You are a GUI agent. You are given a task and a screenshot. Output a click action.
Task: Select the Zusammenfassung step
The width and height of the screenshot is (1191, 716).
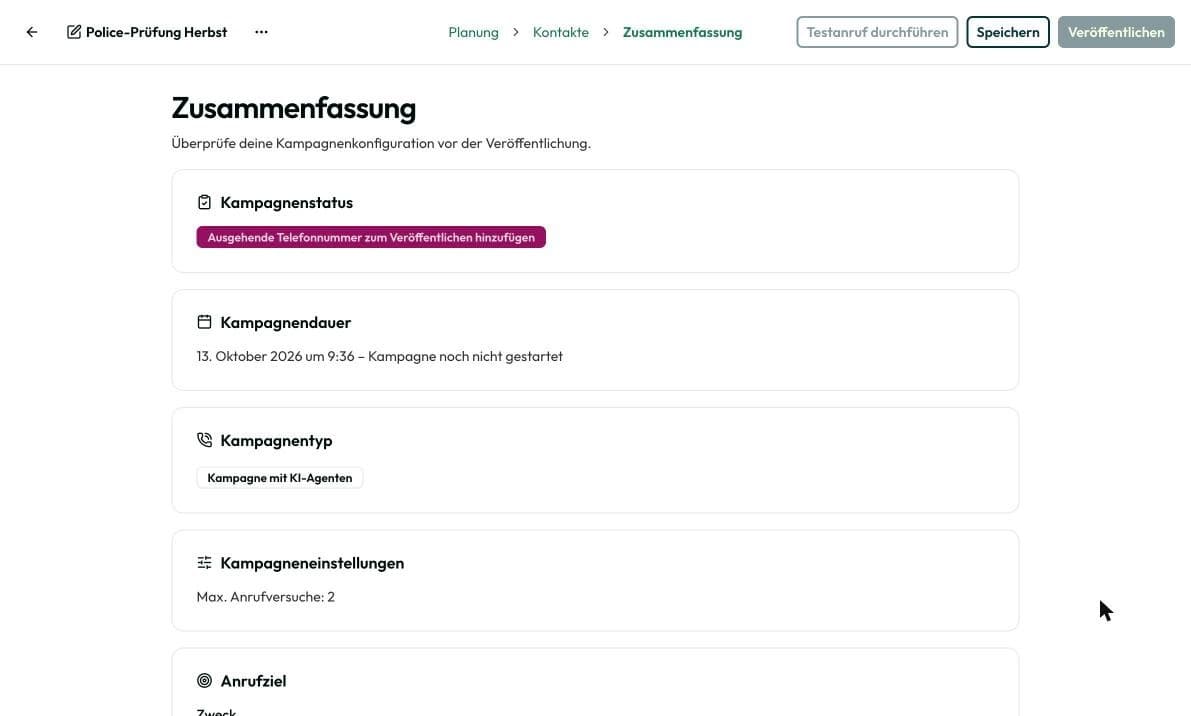[x=682, y=32]
